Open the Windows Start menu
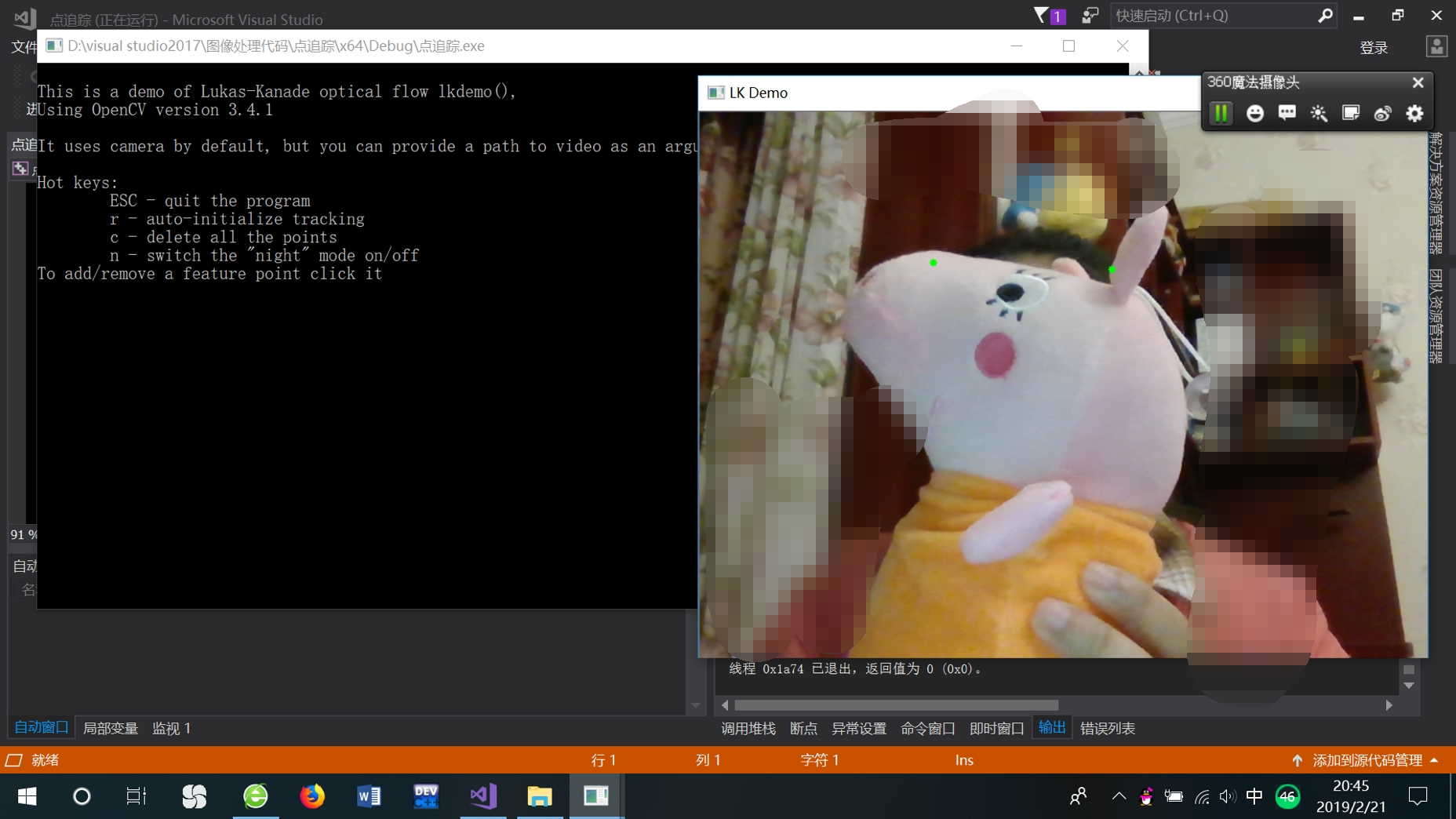The width and height of the screenshot is (1456, 819). 26,797
